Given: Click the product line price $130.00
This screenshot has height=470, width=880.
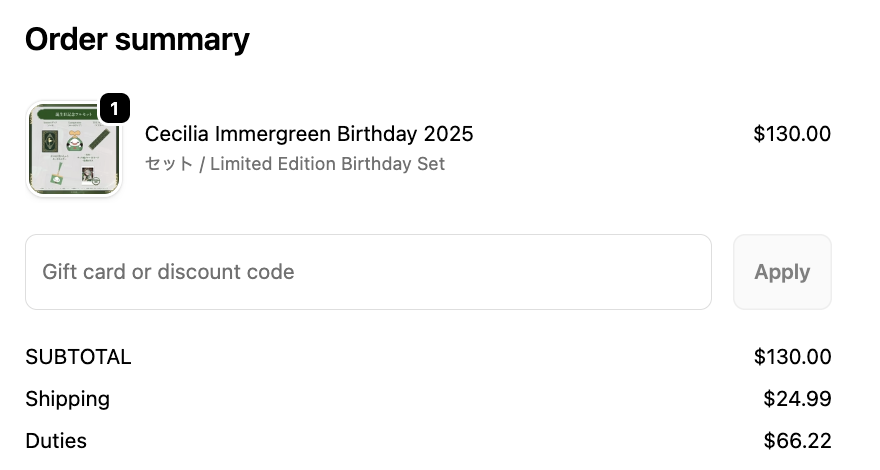Looking at the screenshot, I should (791, 134).
